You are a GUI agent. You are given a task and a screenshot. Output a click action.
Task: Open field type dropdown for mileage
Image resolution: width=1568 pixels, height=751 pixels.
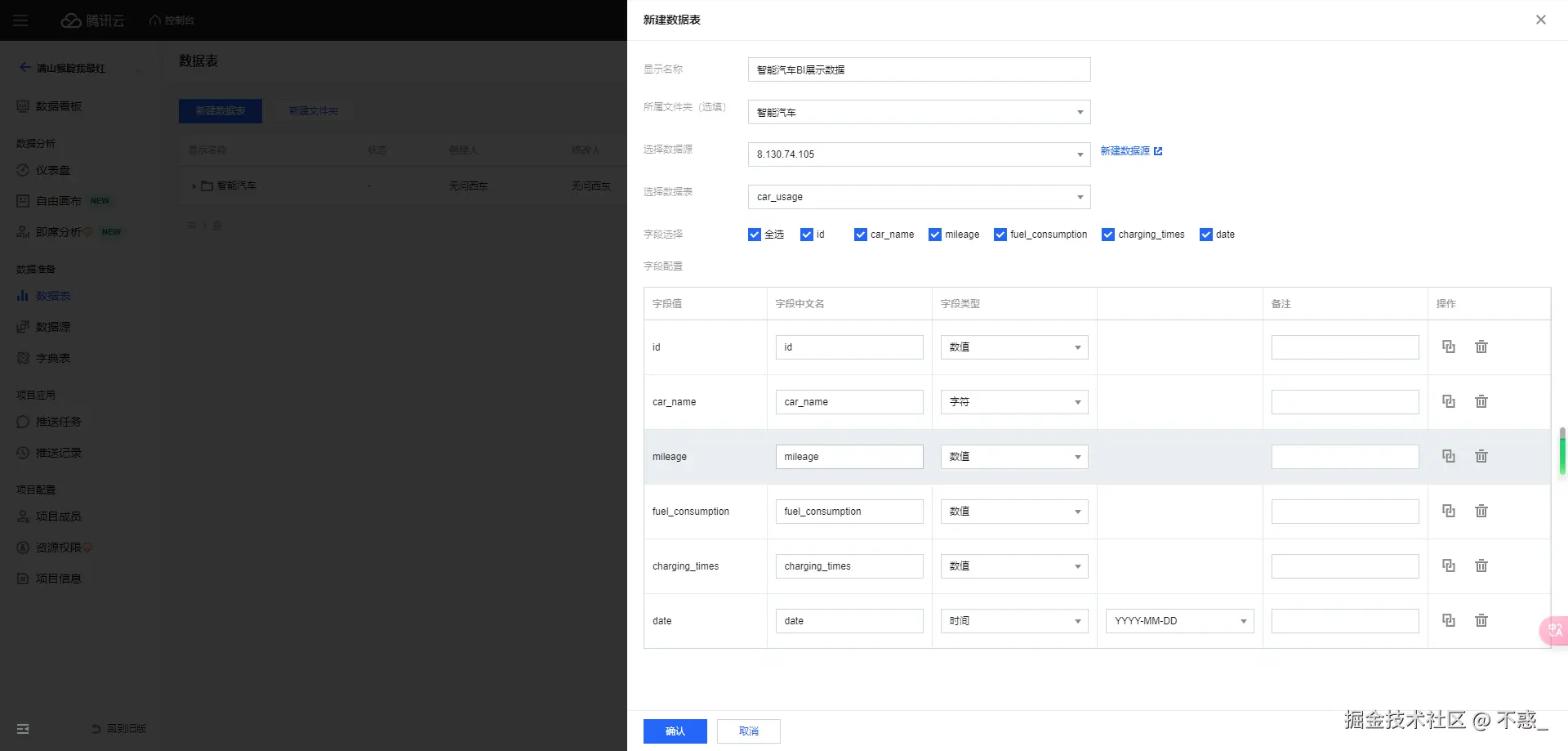[x=1014, y=457]
